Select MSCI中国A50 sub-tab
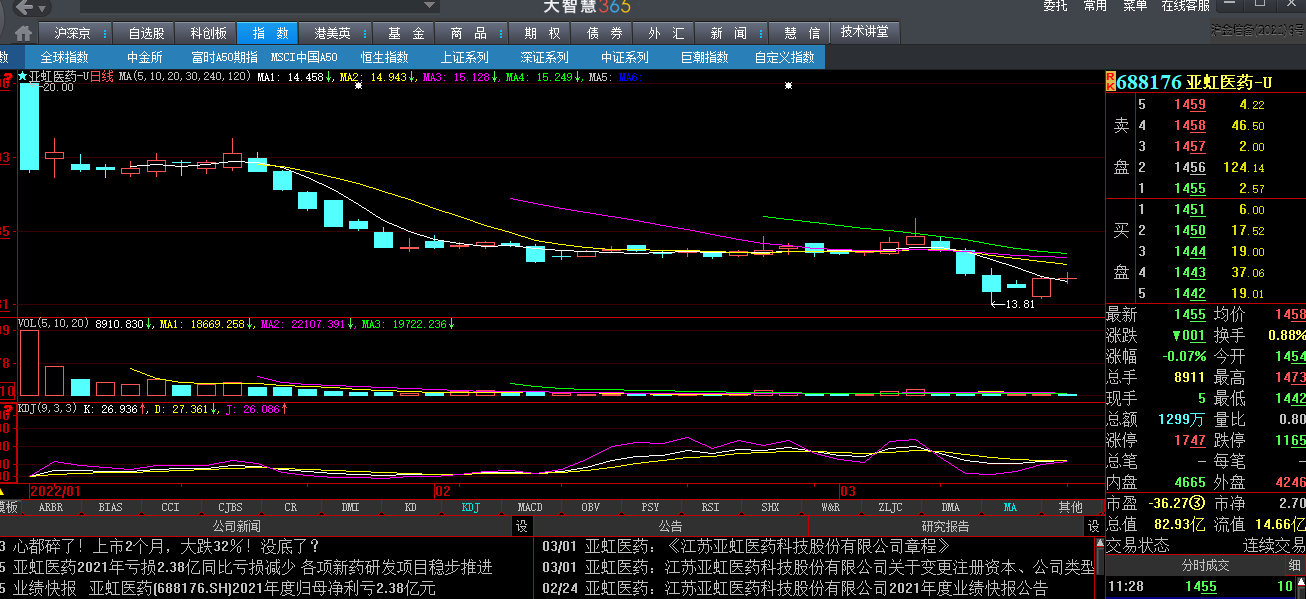 [304, 57]
